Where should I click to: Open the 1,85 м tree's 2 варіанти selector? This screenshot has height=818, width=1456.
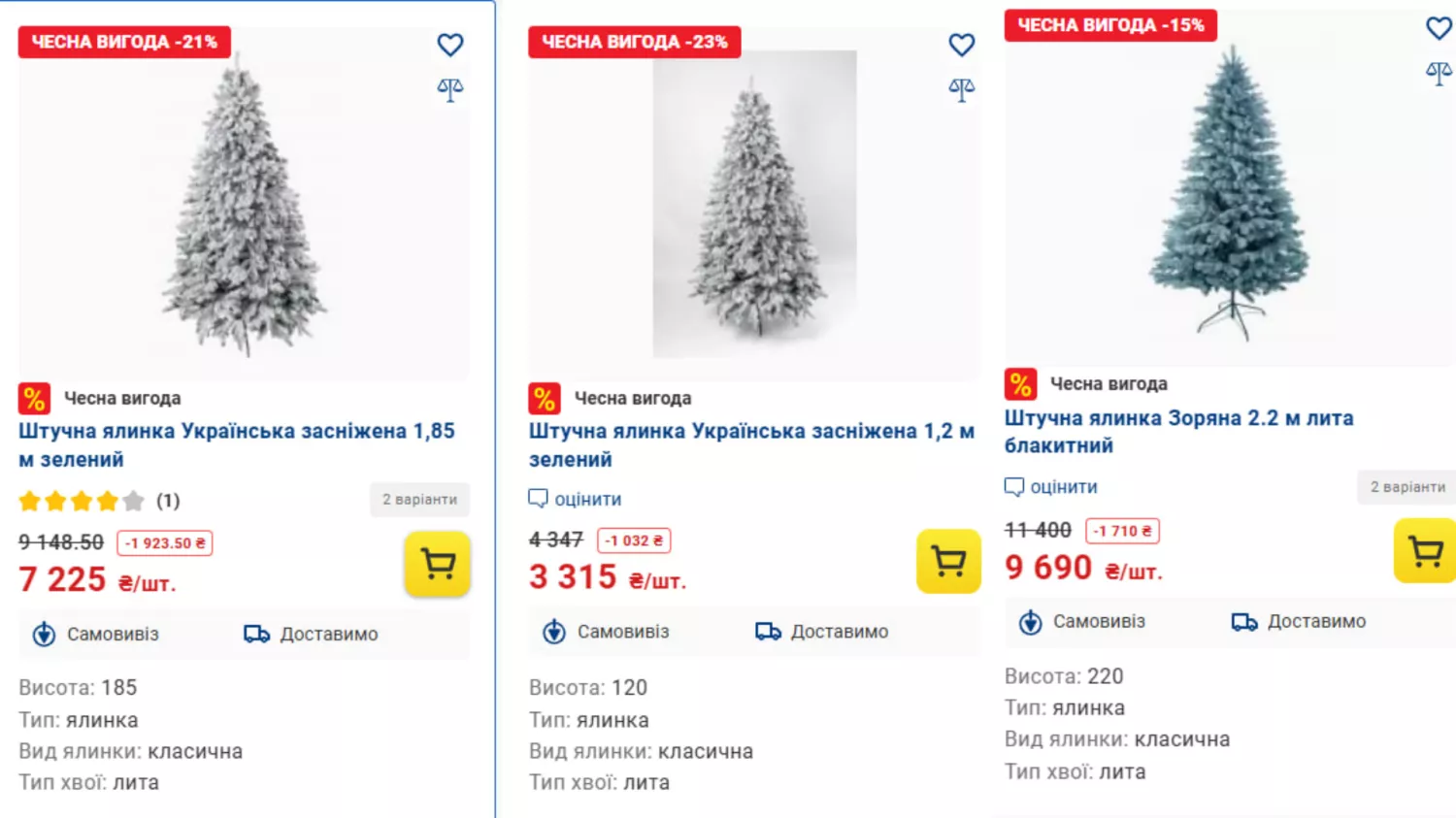(419, 500)
